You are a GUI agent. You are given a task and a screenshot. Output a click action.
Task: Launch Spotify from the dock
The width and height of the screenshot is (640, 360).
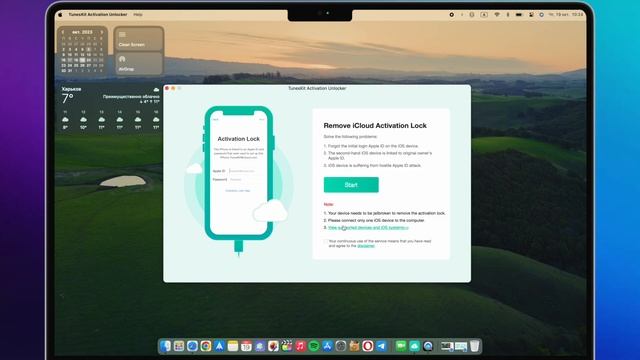[314, 346]
